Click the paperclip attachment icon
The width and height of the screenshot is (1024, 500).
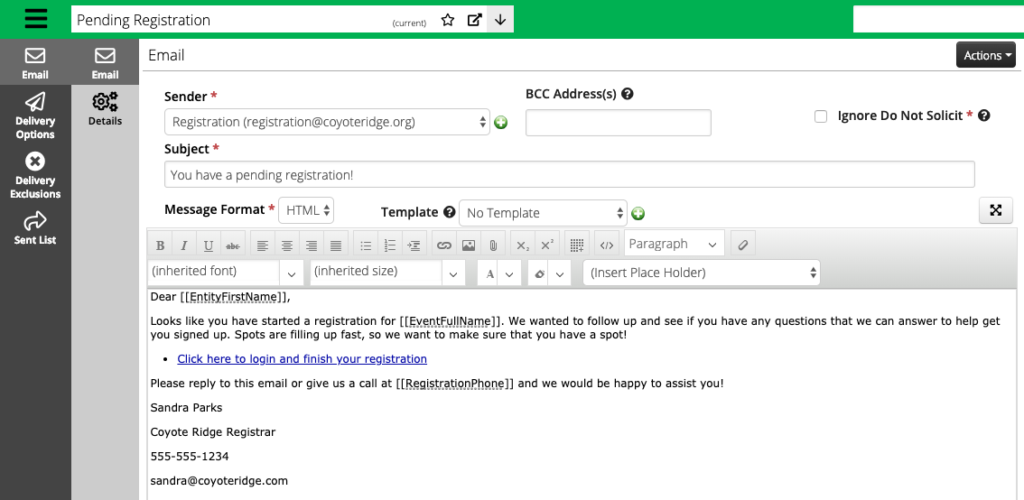coord(492,245)
